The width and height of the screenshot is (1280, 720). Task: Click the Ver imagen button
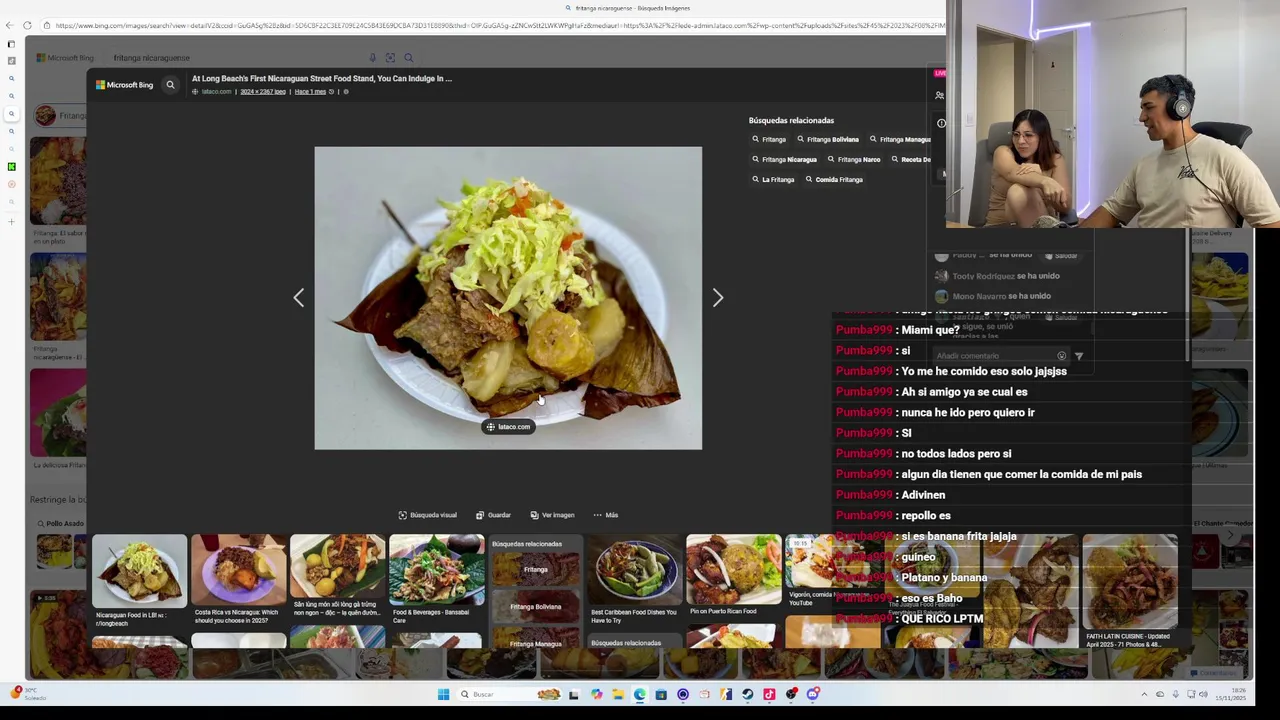point(553,515)
